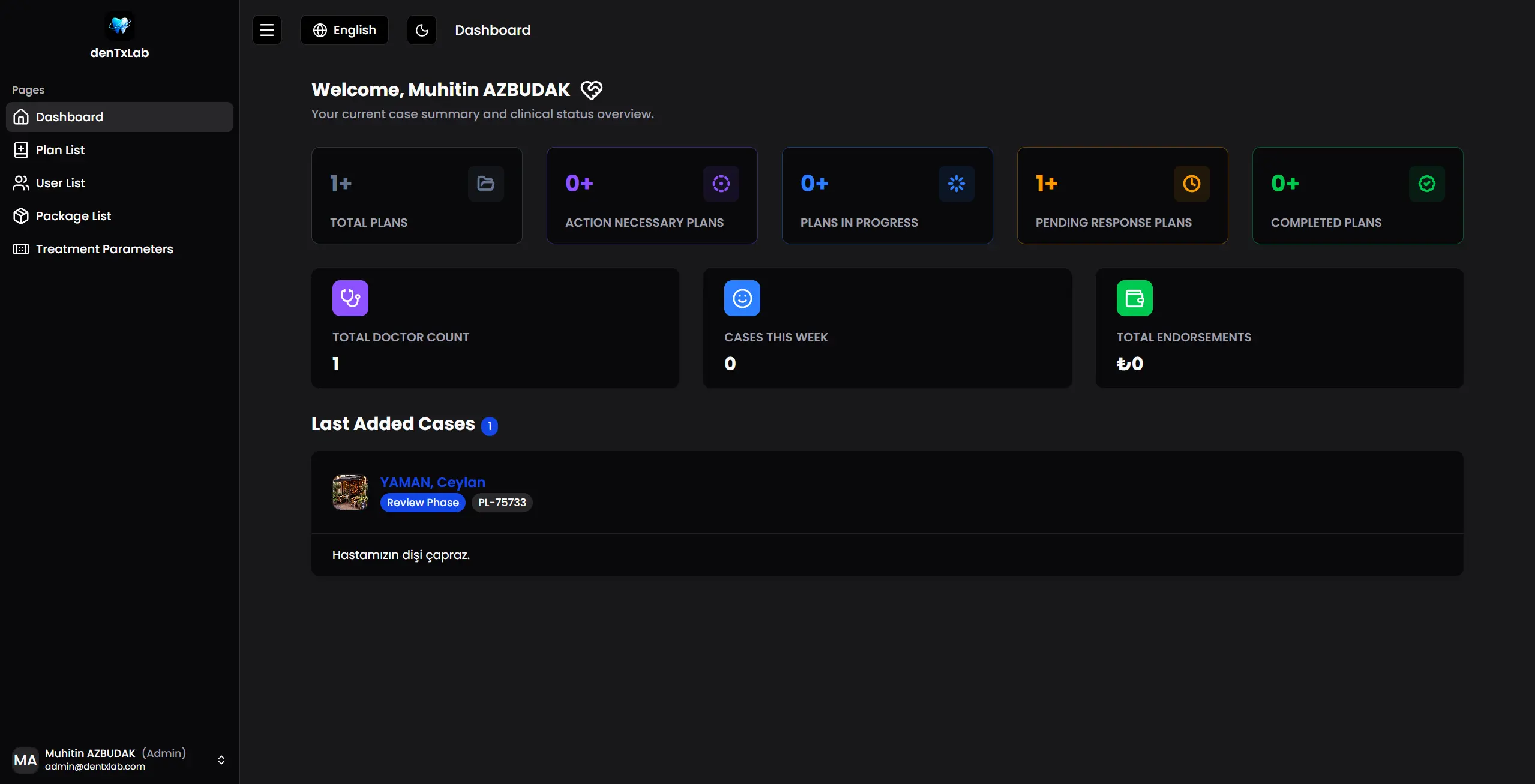Click loader icon on Plans In Progress card
The height and width of the screenshot is (784, 1535).
956,184
